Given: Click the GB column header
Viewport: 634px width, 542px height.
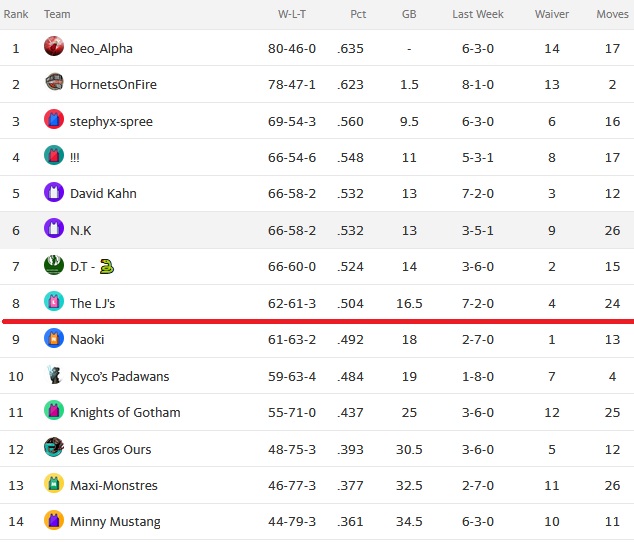Looking at the screenshot, I should (409, 14).
